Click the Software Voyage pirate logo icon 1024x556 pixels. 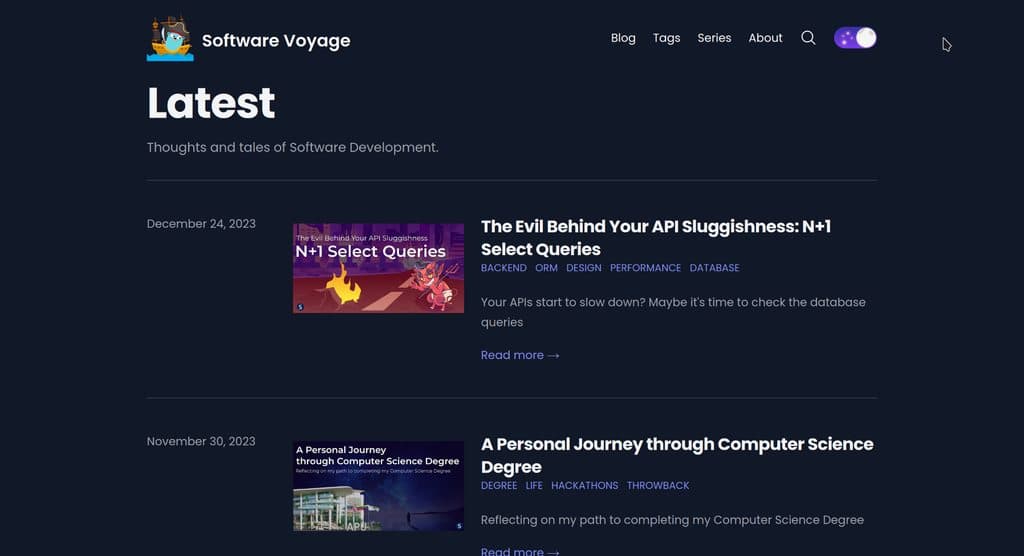[170, 39]
